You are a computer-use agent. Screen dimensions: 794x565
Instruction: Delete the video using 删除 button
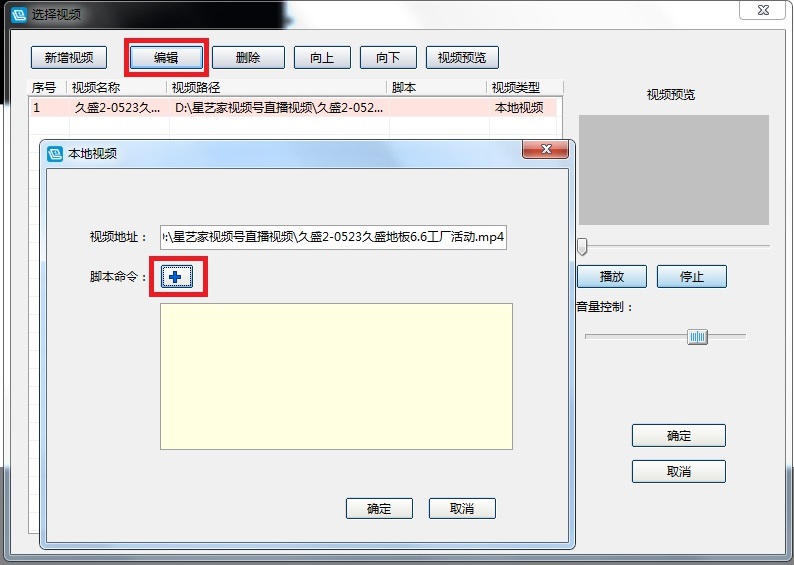click(248, 58)
